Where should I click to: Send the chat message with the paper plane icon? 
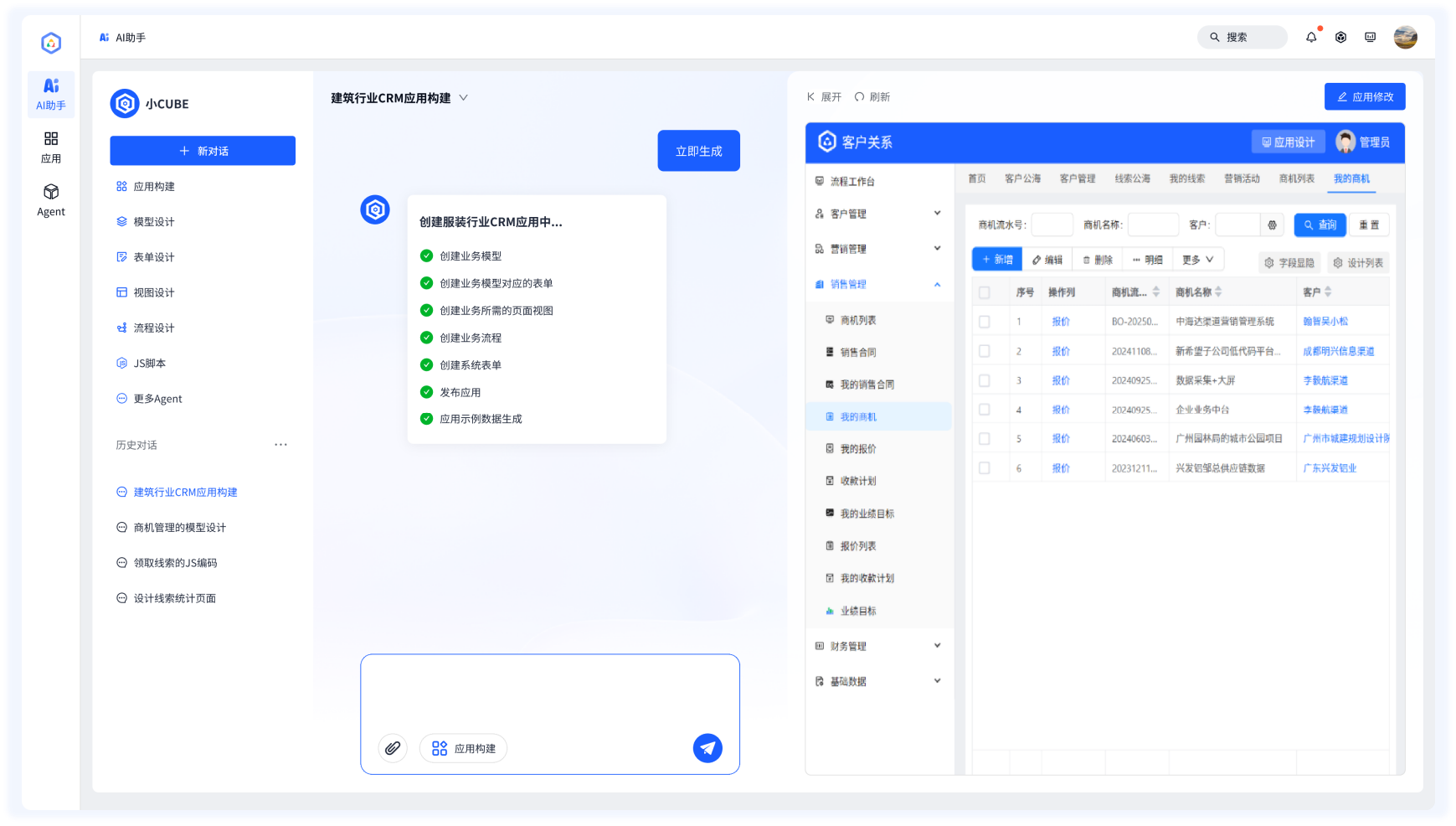(707, 748)
